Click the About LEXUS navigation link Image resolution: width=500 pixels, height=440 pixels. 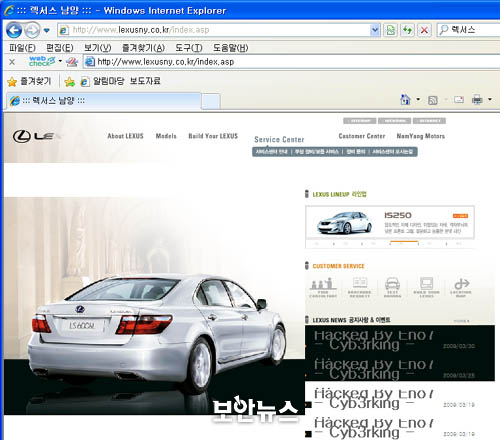125,136
